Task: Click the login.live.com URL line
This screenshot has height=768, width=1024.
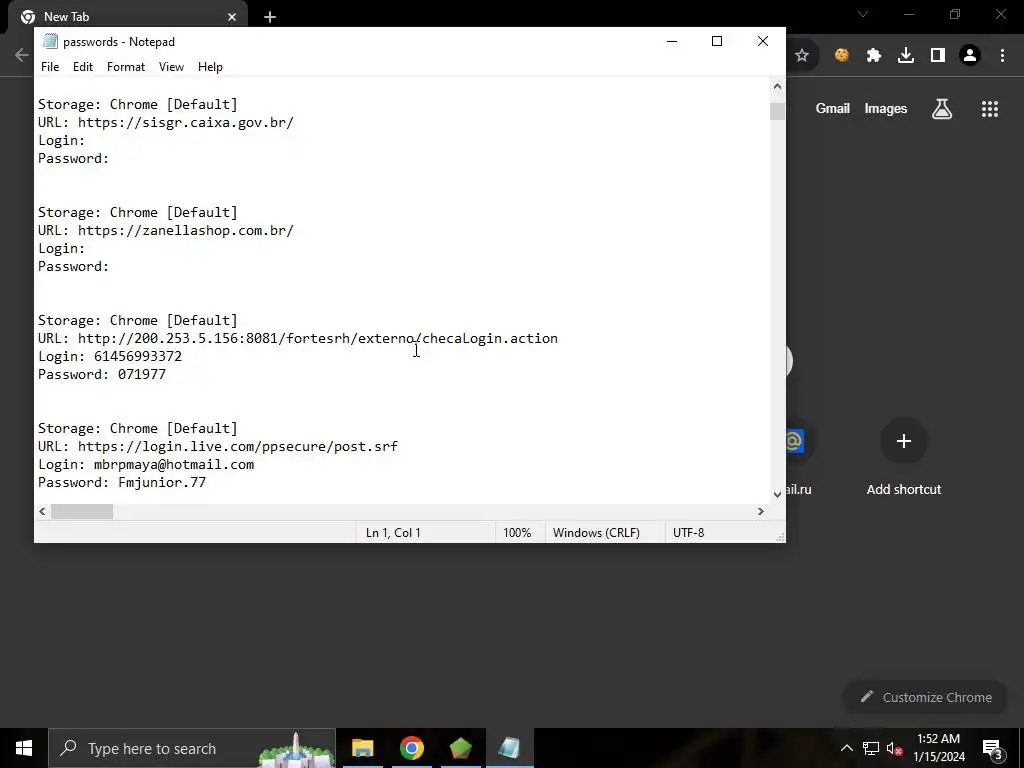Action: pos(217,446)
